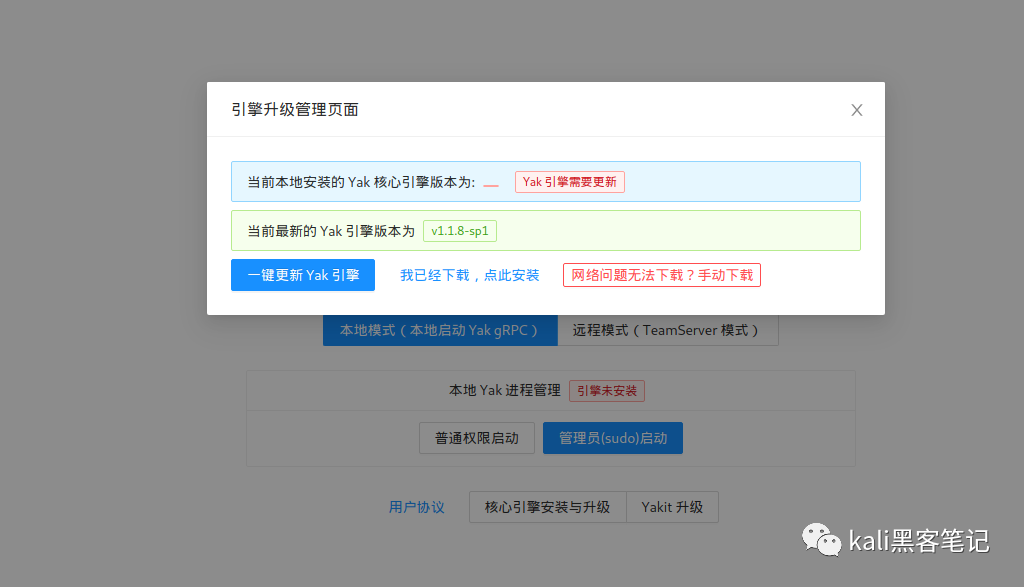
Task: Open the 用户协议 link
Action: (417, 507)
